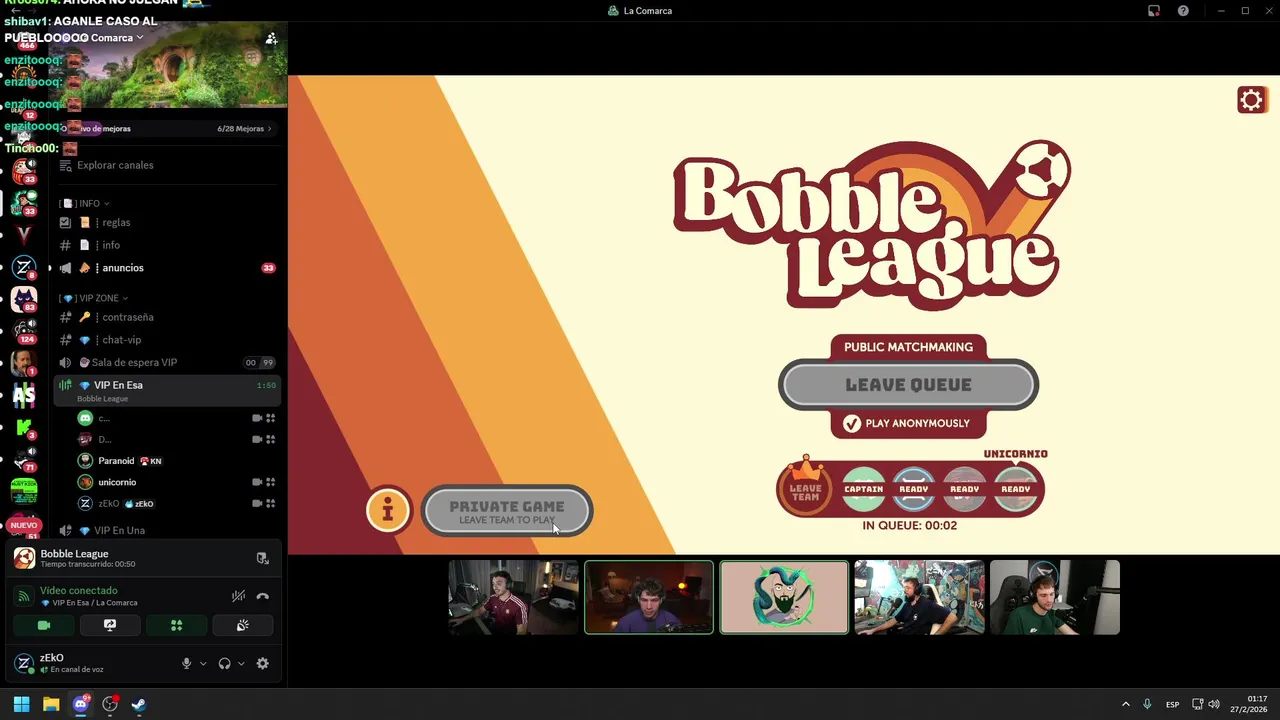Open the game settings gear icon
The image size is (1280, 720).
(1251, 100)
